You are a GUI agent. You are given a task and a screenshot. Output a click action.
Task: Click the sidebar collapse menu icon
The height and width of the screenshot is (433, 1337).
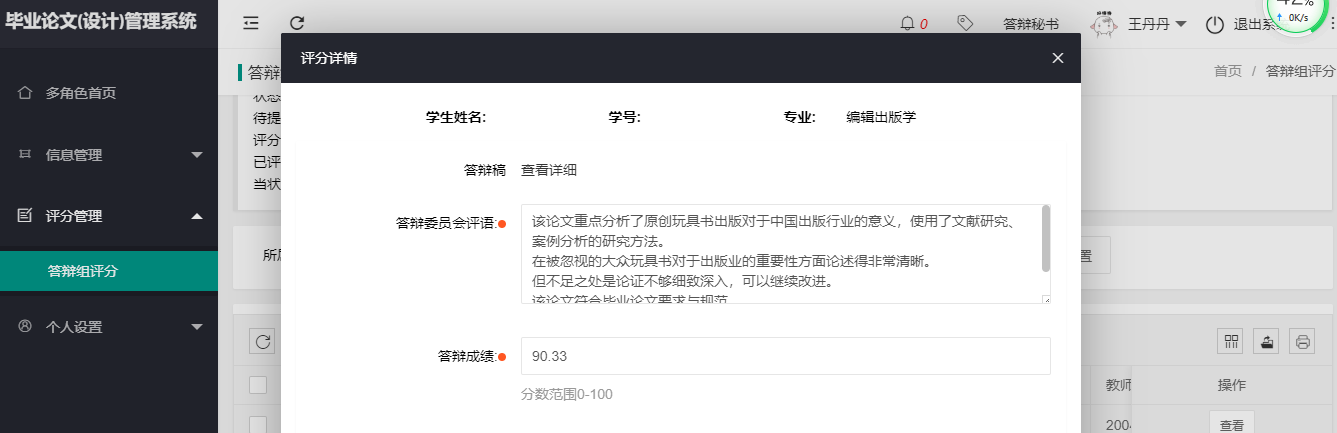pyautogui.click(x=251, y=23)
